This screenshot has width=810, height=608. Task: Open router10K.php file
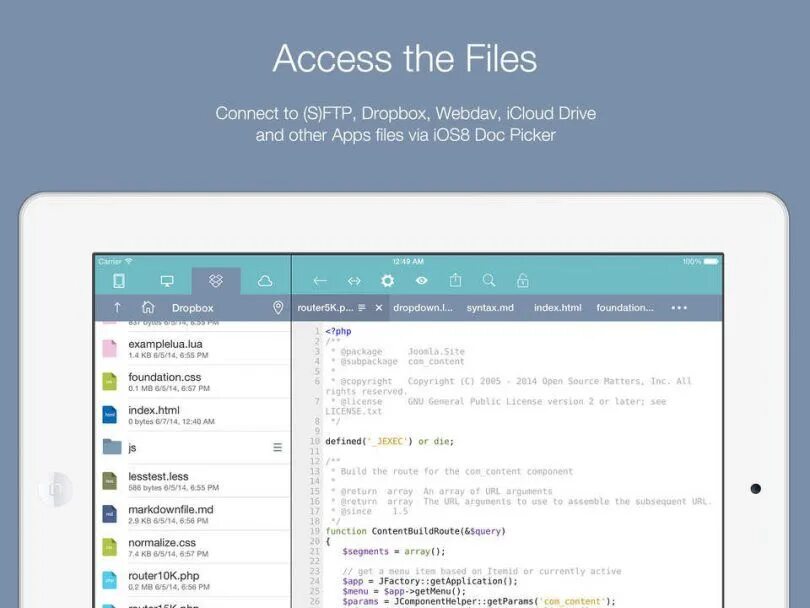pyautogui.click(x=193, y=580)
